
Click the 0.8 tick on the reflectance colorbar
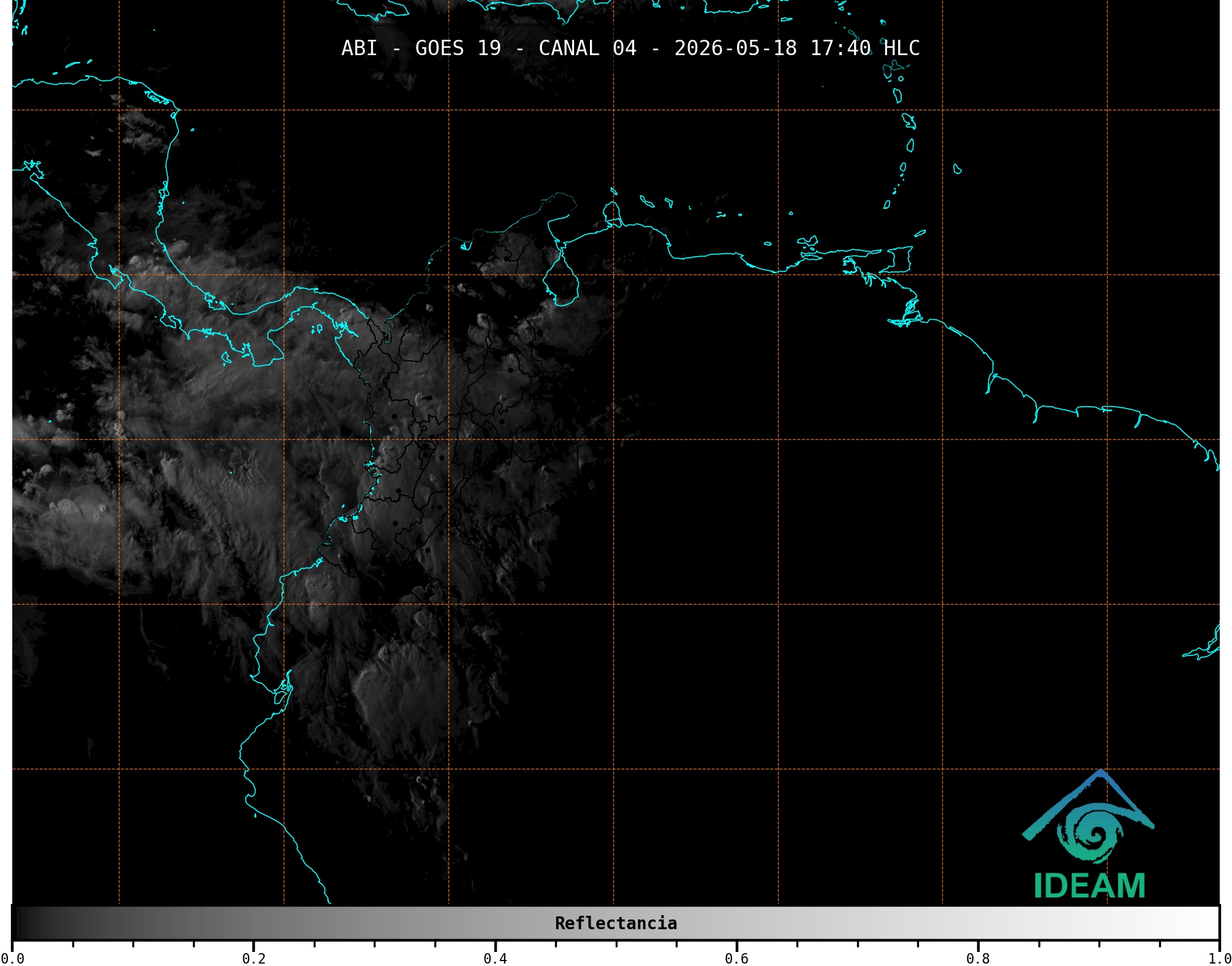tap(978, 958)
